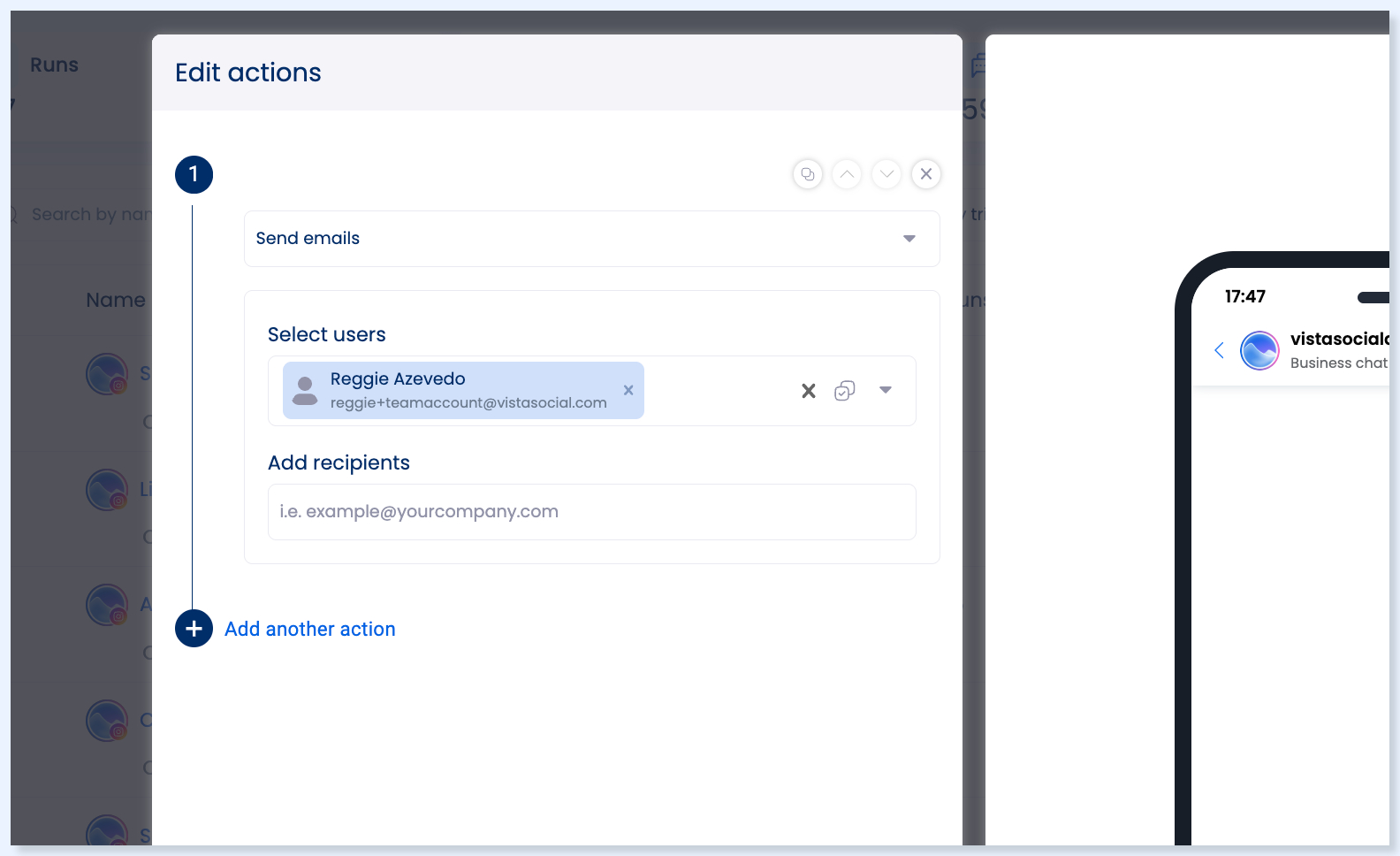1400x856 pixels.
Task: Click the Select users label
Action: tap(327, 334)
